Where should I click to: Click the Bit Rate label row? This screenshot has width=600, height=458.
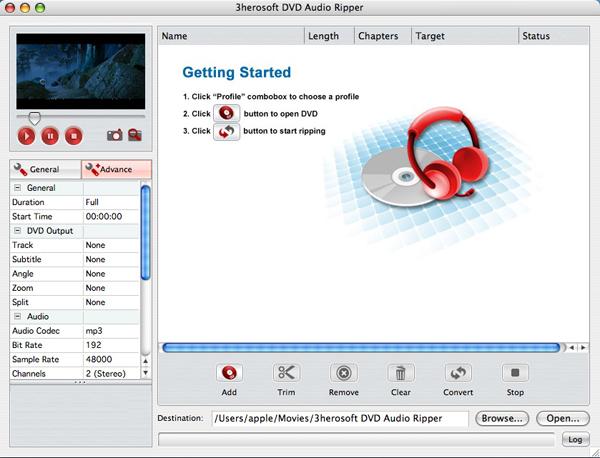pos(46,345)
